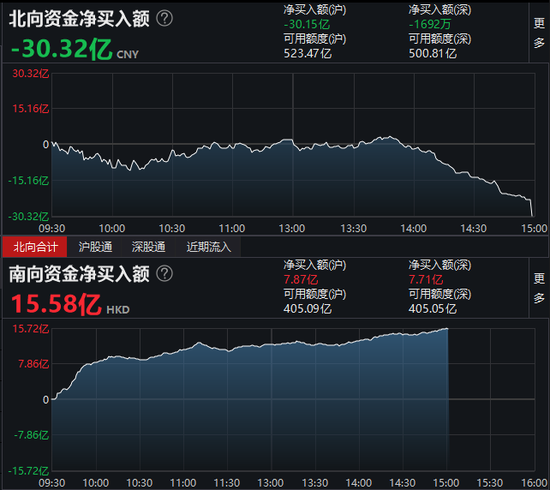Screen dimensions: 550x490
Task: Click the 15.58亿 HKD net buy value
Action: click(x=70, y=304)
